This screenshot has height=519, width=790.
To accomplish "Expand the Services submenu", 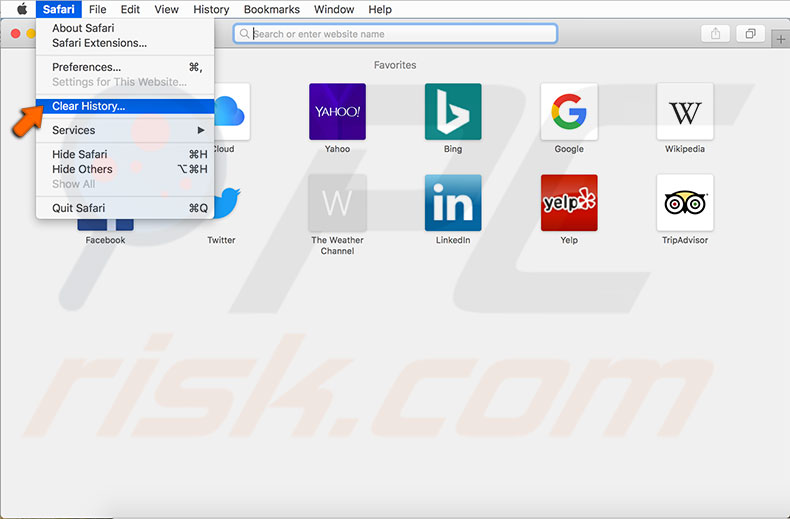I will (x=125, y=130).
